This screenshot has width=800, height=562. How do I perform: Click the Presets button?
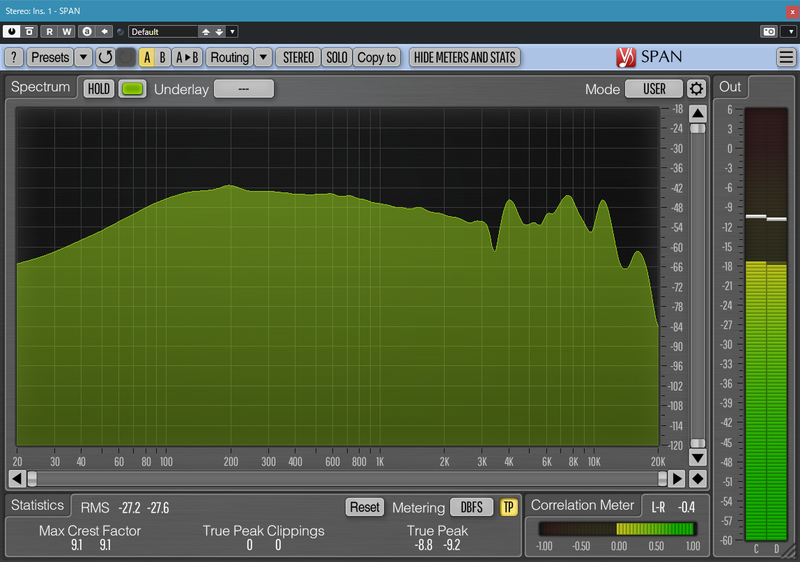coord(50,57)
